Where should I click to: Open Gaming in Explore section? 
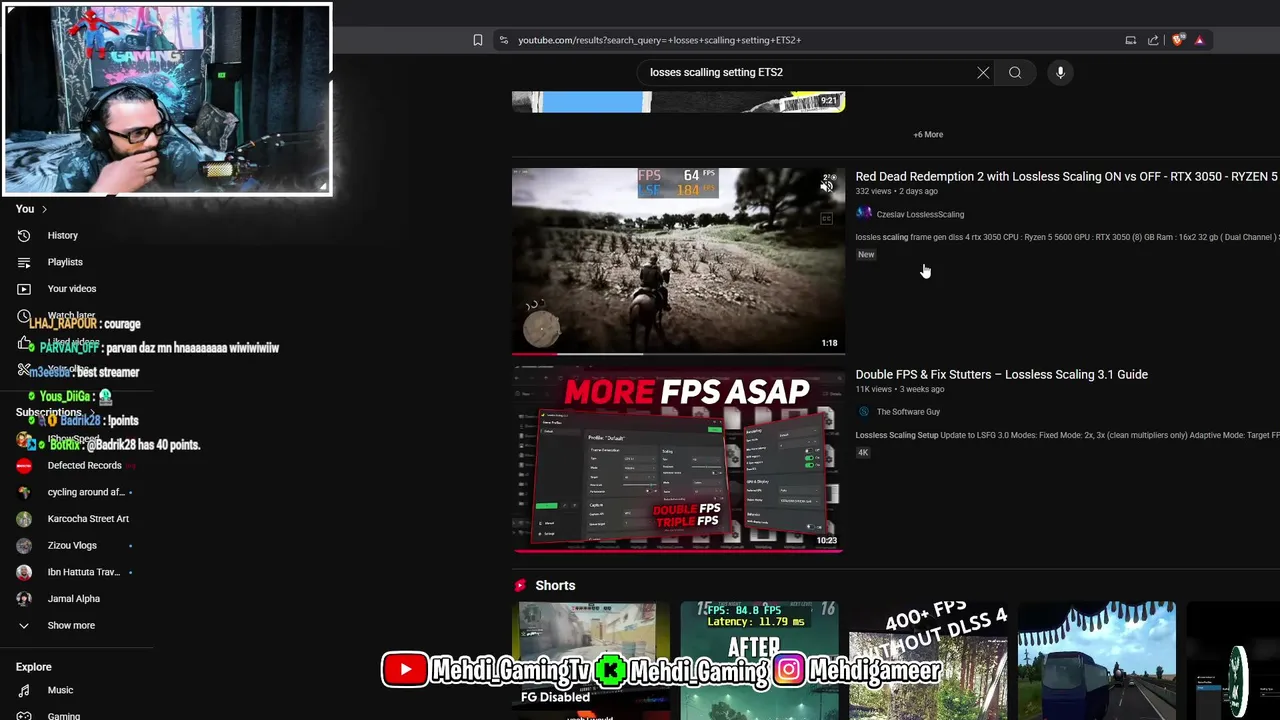(63, 715)
